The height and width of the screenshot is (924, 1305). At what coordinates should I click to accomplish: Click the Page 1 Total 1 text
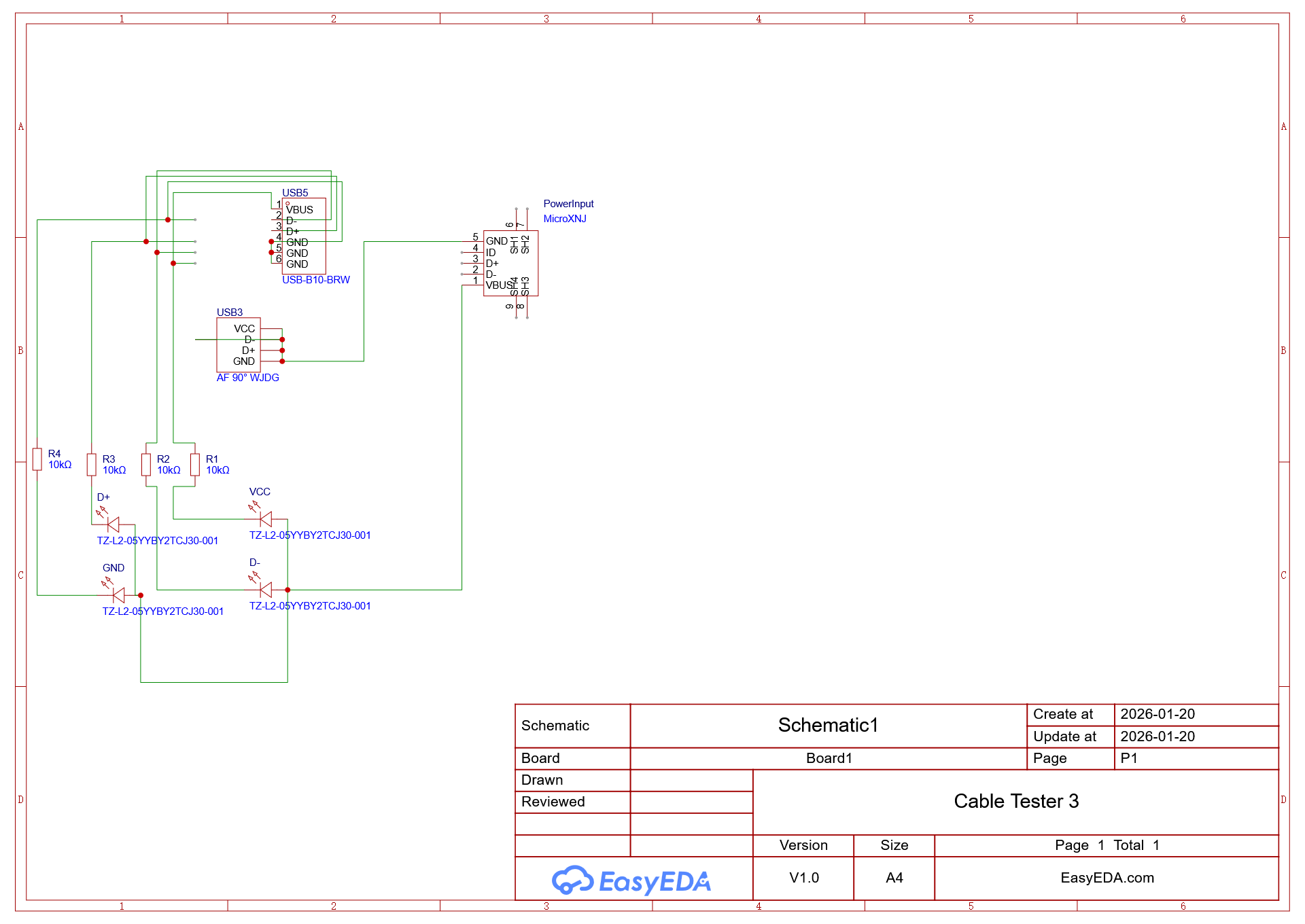point(1107,845)
